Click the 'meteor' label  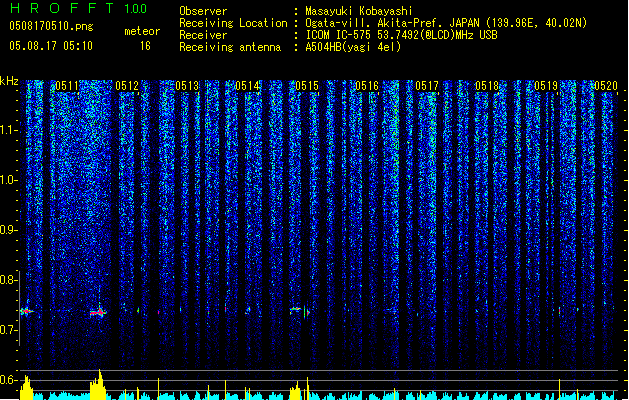point(142,31)
